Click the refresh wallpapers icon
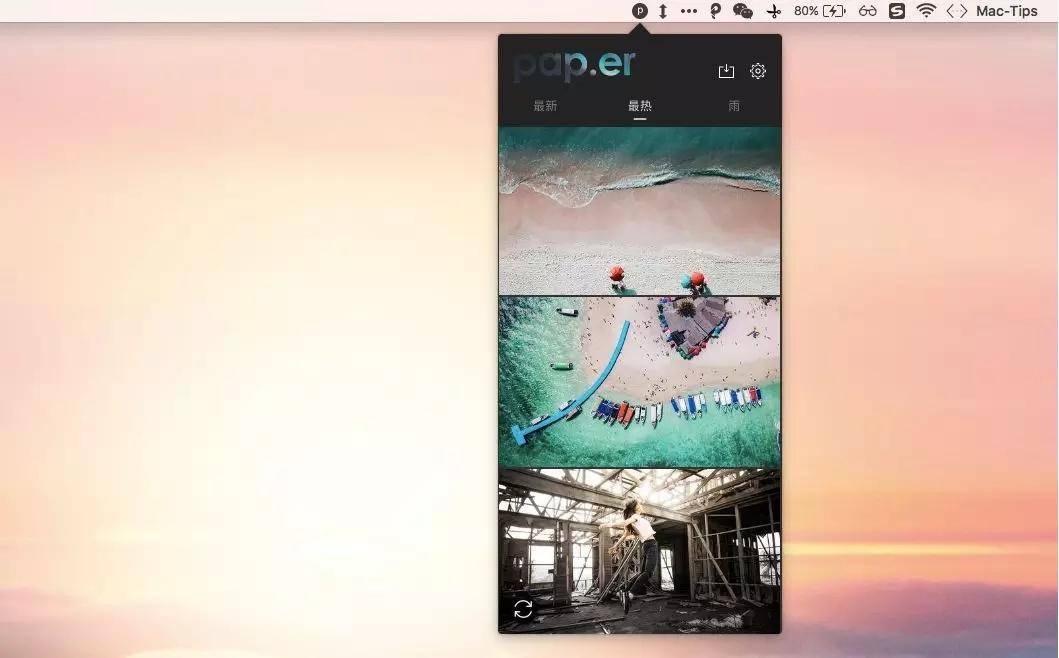Image resolution: width=1059 pixels, height=658 pixels. (523, 608)
